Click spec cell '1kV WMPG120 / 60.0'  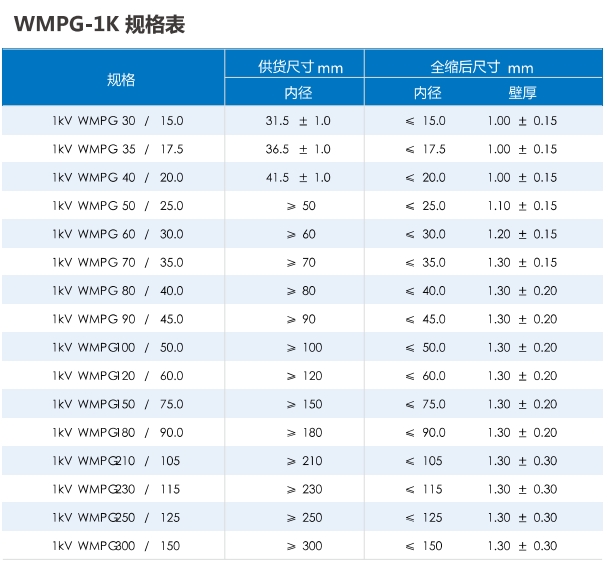click(118, 376)
